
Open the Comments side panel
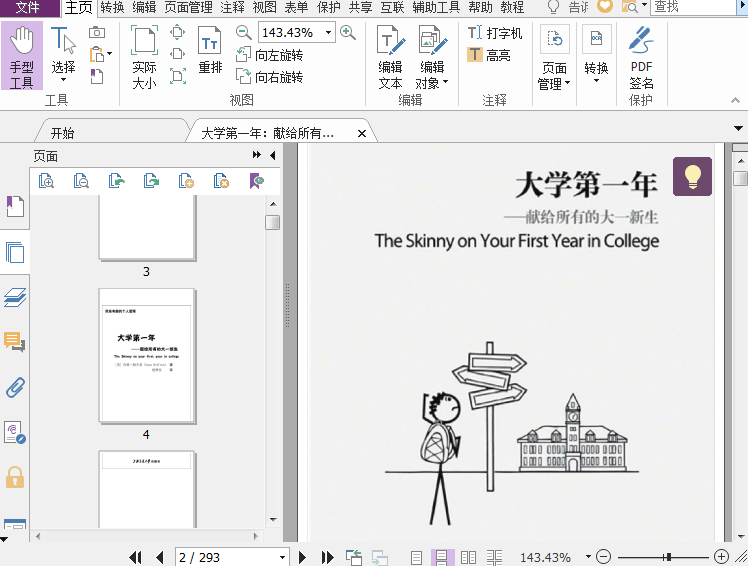click(x=15, y=342)
